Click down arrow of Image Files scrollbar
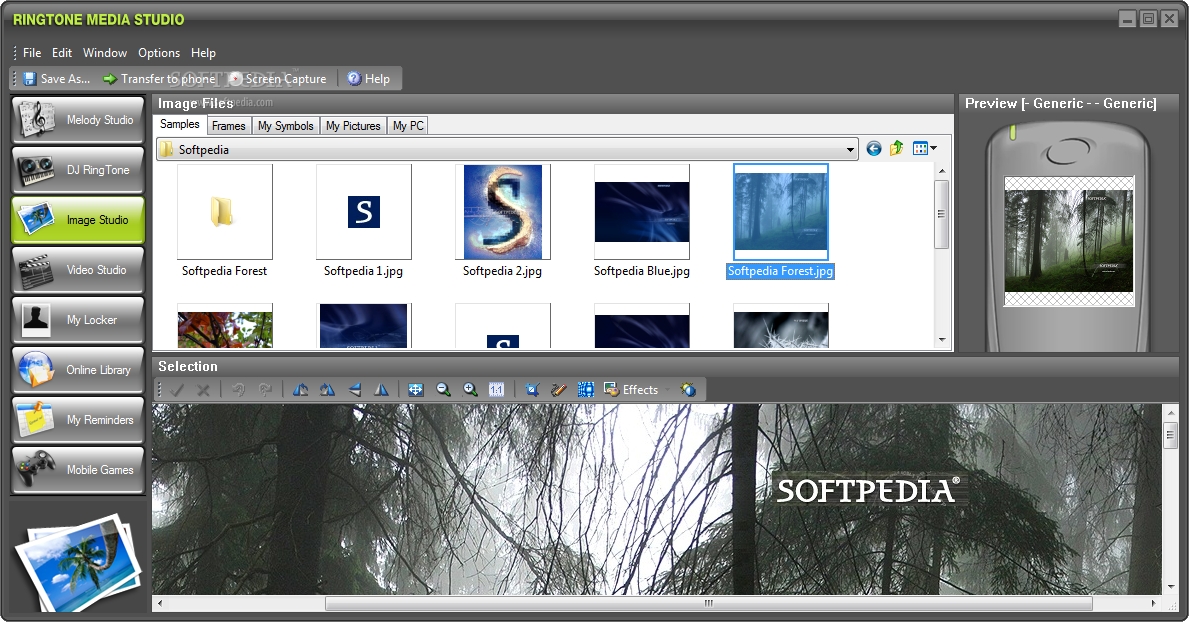Viewport: 1189px width, 622px height. tap(941, 340)
